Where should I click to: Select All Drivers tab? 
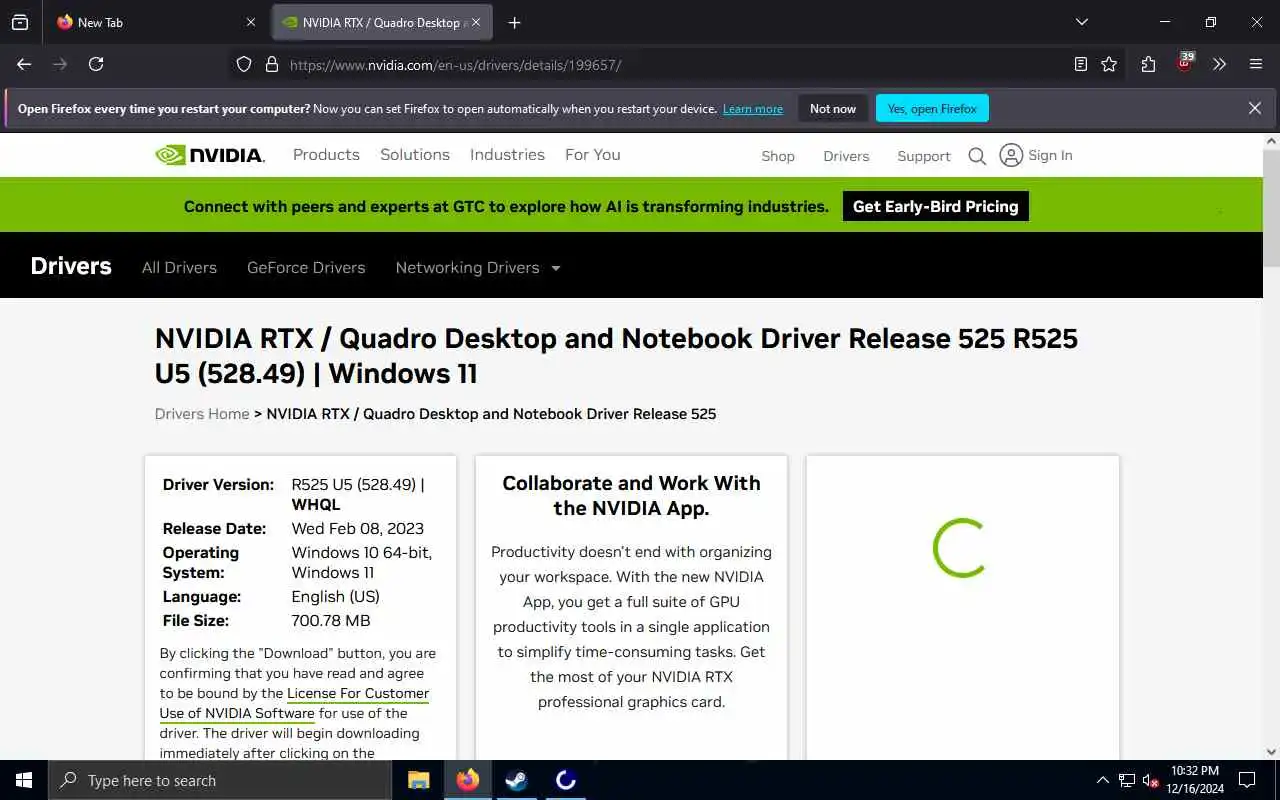click(x=179, y=267)
